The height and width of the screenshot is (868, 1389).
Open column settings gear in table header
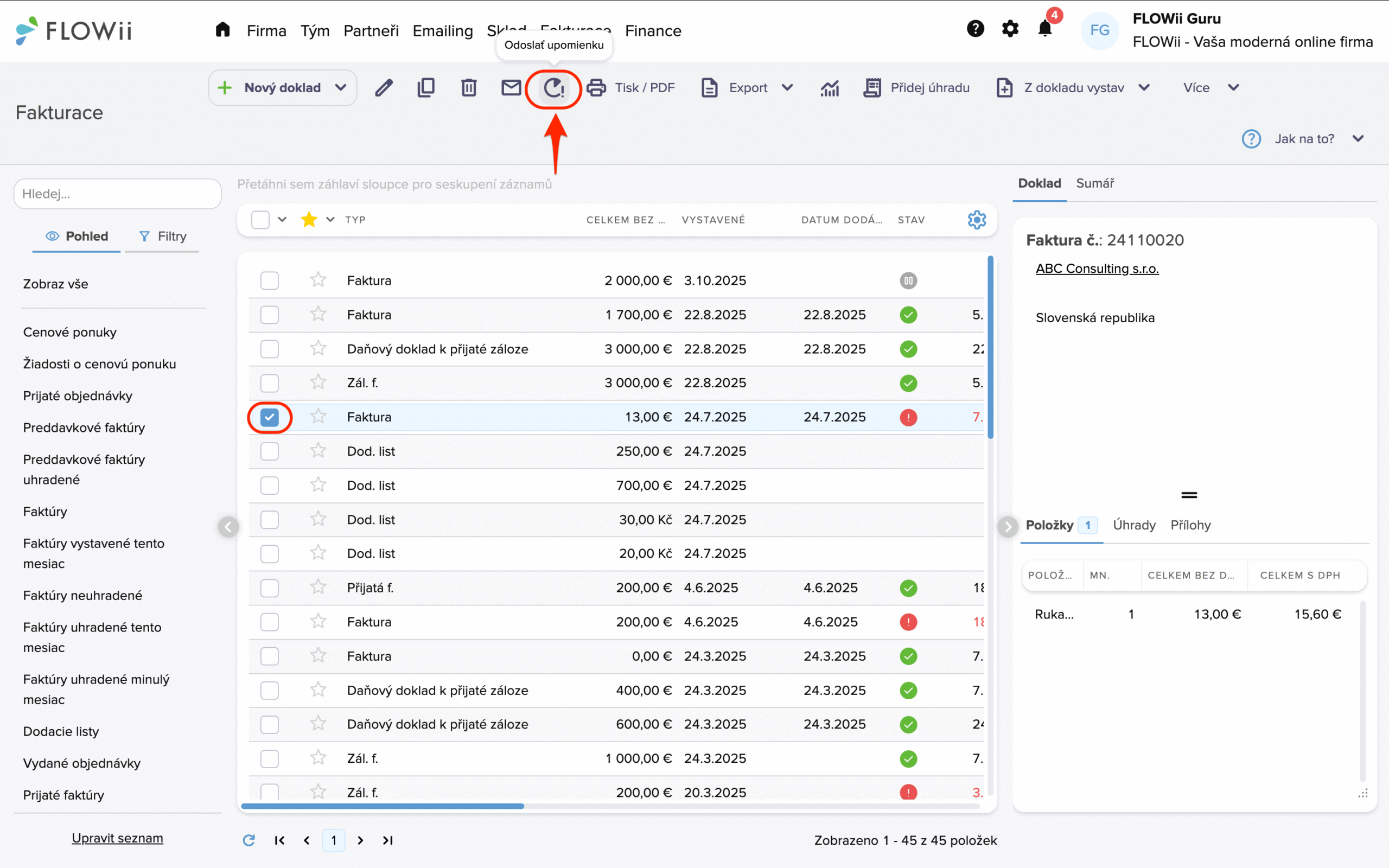976,219
